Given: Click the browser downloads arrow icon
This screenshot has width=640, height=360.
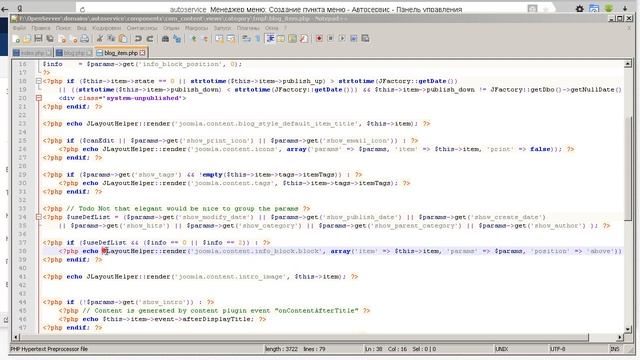Looking at the screenshot, I should (625, 8).
